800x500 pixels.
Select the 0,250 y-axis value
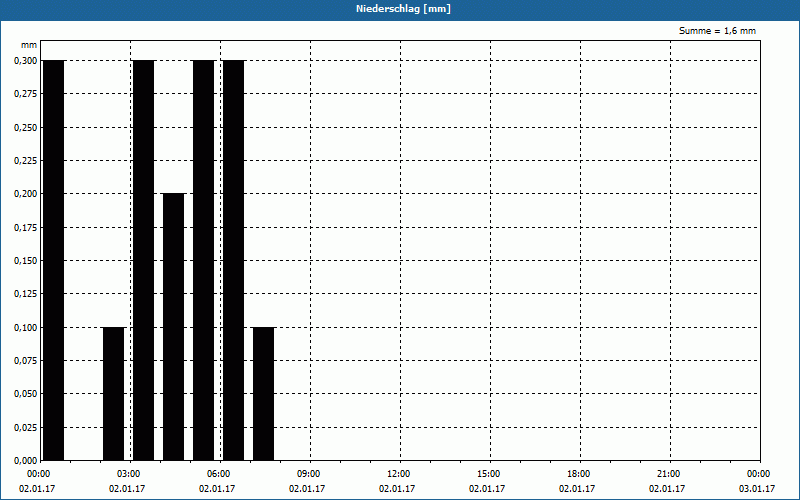[x=26, y=128]
